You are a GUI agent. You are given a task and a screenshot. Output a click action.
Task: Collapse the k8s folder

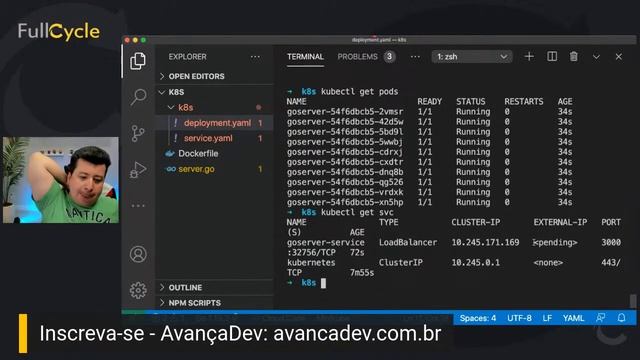214,107
